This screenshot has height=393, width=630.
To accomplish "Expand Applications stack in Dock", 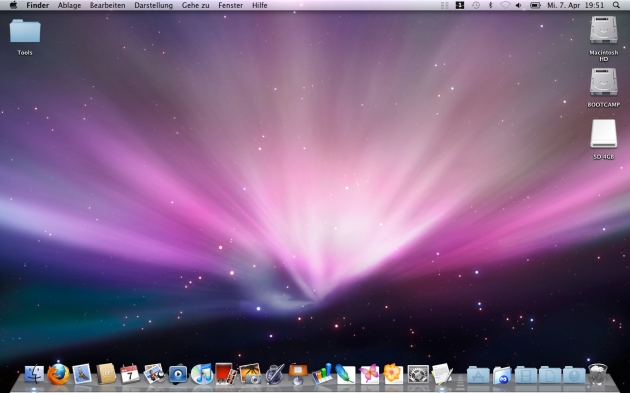I will tap(478, 375).
